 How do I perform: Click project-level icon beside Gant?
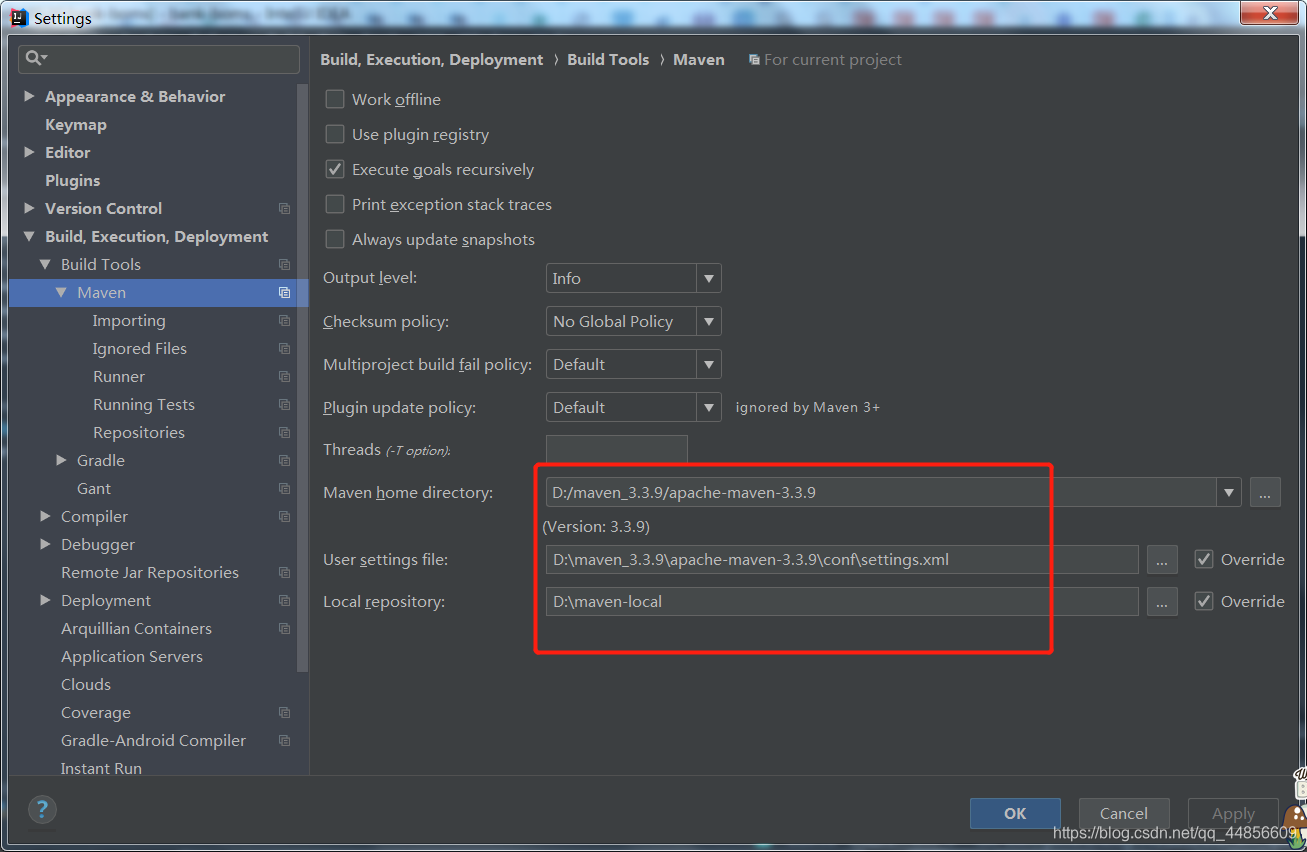pos(285,489)
